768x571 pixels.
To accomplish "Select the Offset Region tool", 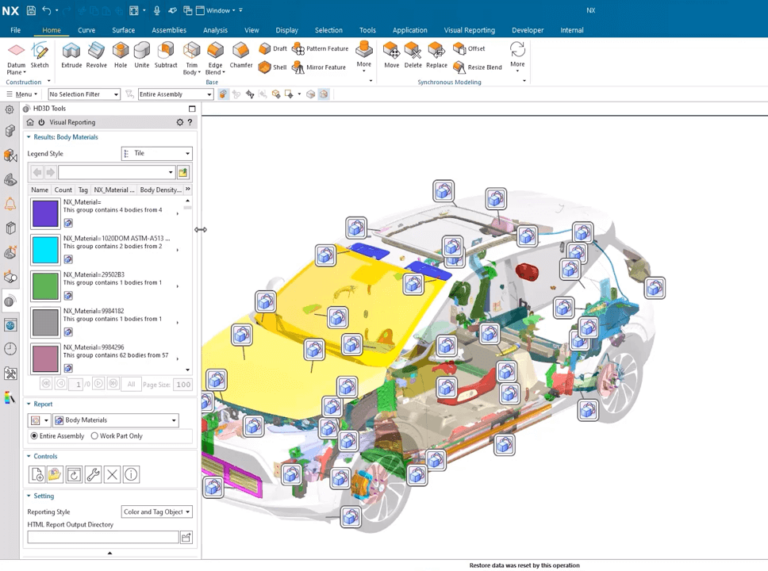I will [469, 48].
